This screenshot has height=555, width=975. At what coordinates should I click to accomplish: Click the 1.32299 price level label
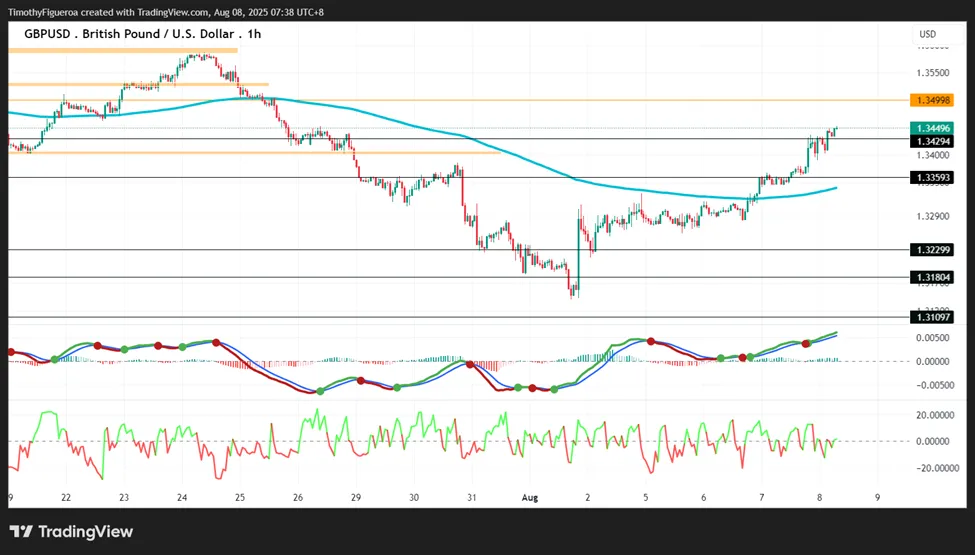click(x=931, y=250)
